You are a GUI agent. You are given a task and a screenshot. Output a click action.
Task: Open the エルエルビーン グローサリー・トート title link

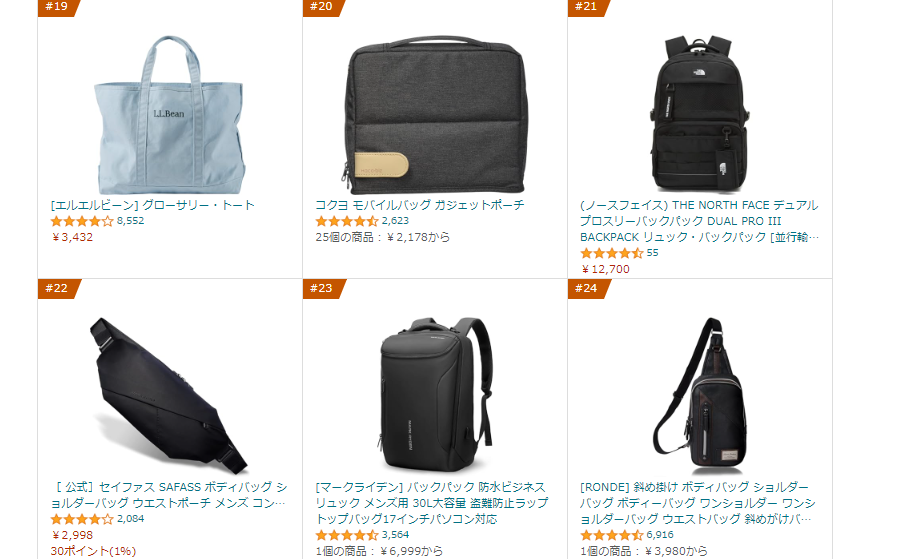[x=152, y=205]
